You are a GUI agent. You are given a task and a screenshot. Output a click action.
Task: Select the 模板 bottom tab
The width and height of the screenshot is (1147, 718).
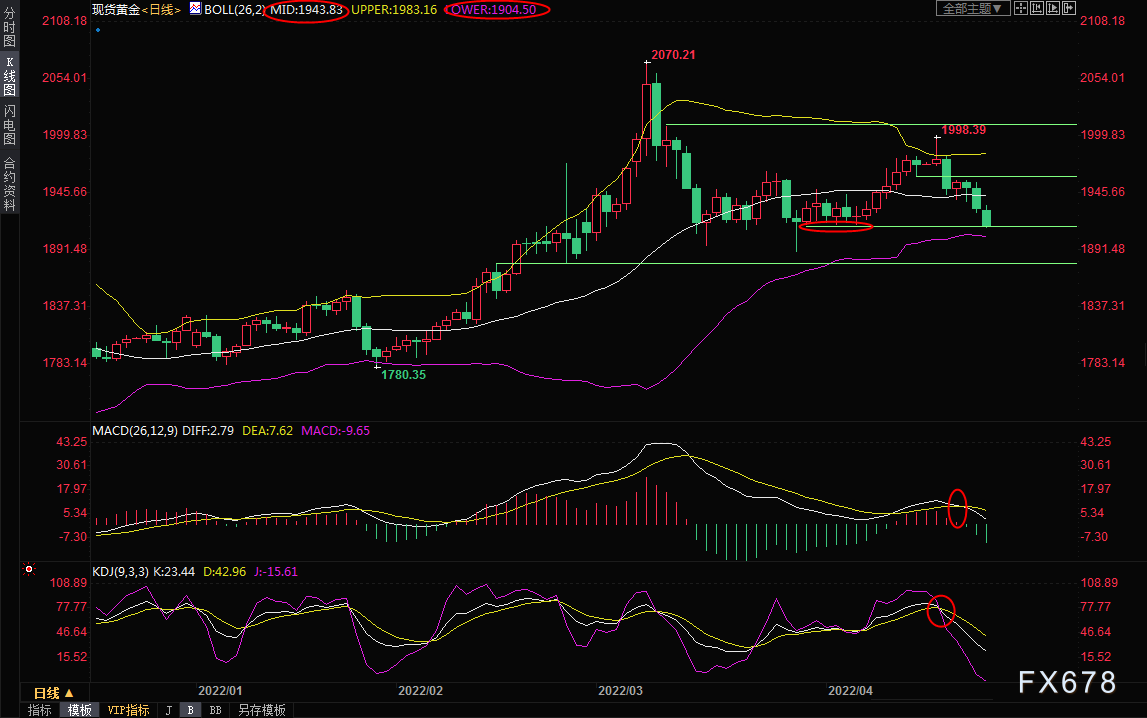click(80, 710)
